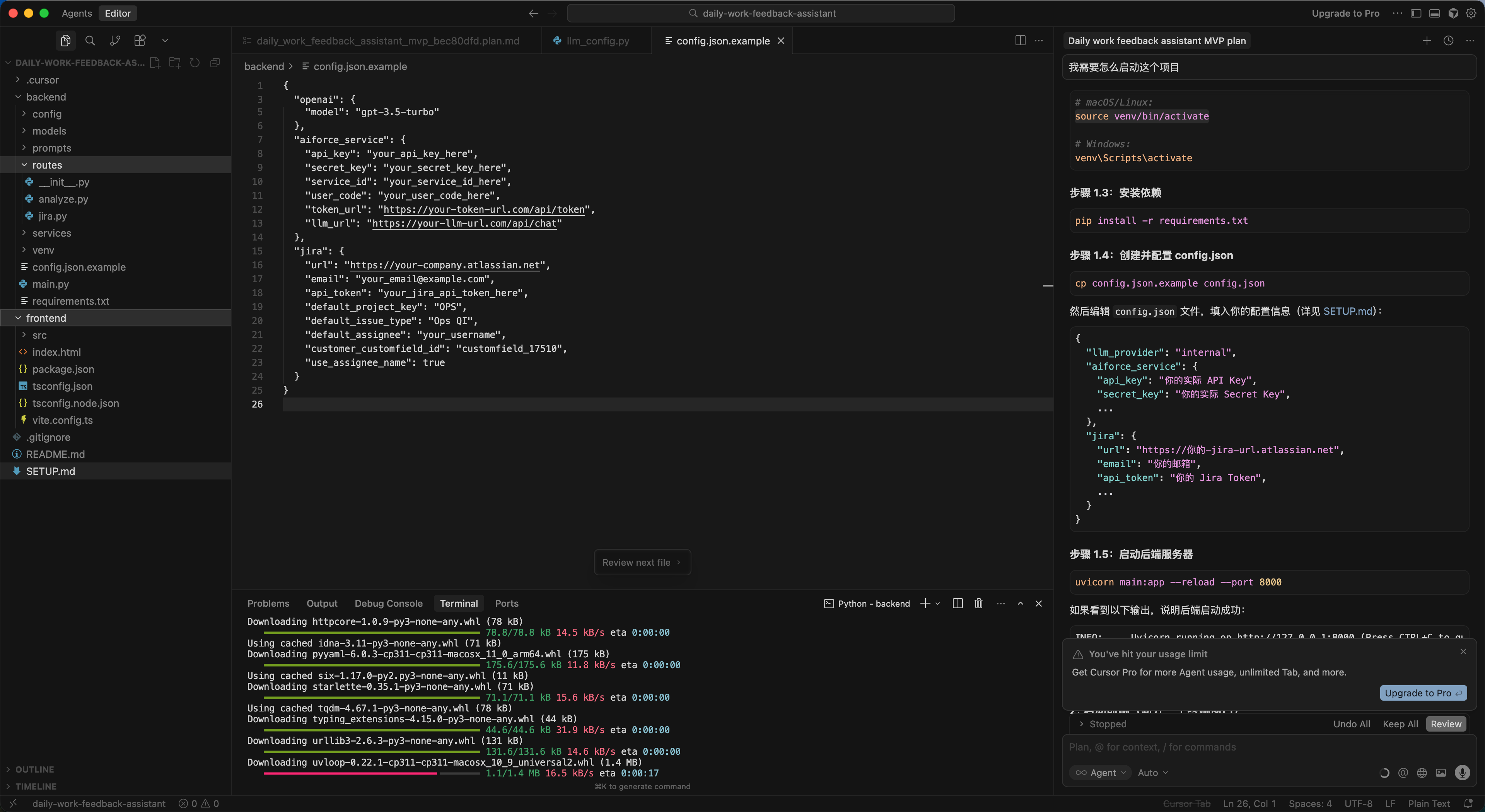Click the split editor right icon

pos(1020,40)
